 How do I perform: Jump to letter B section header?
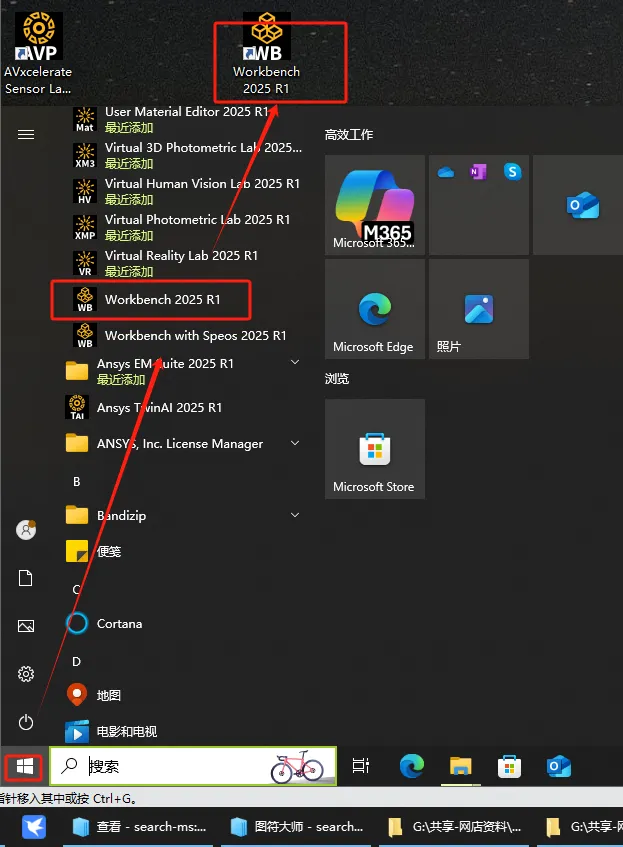tap(77, 481)
